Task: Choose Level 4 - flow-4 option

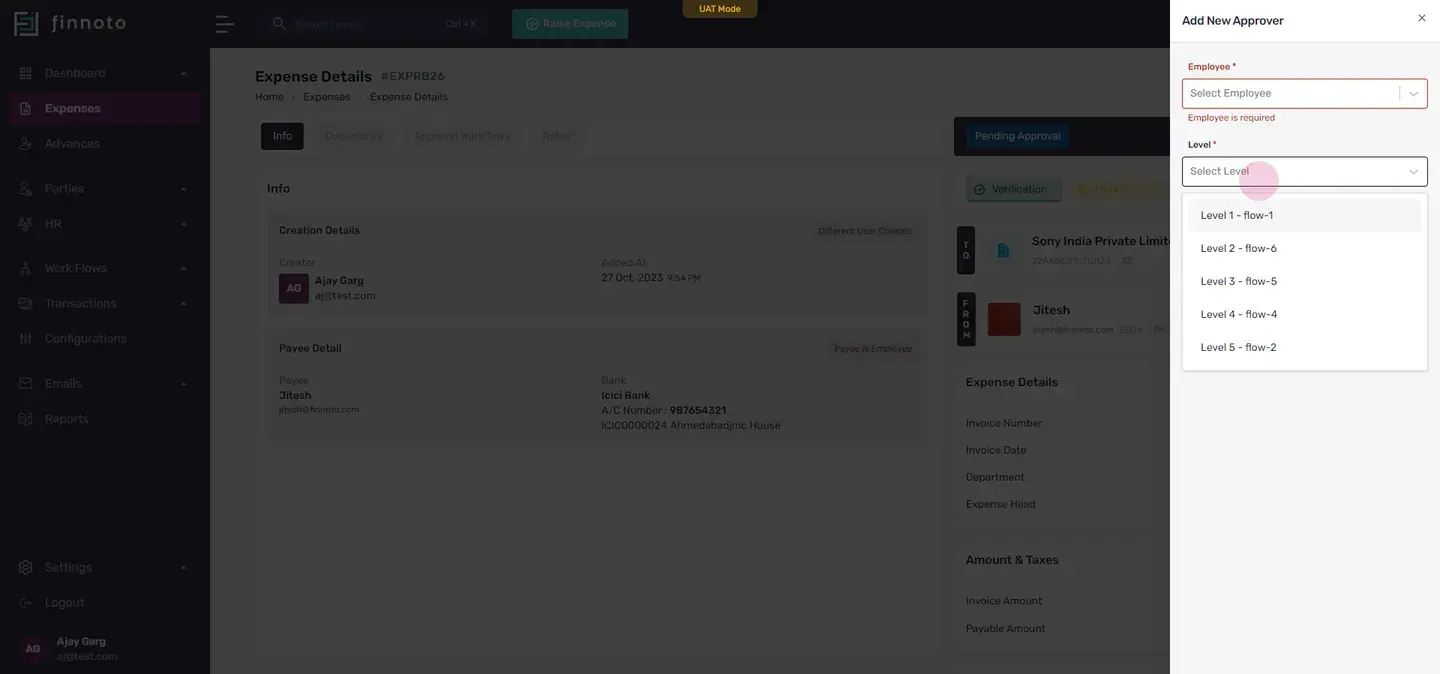Action: click(1305, 314)
